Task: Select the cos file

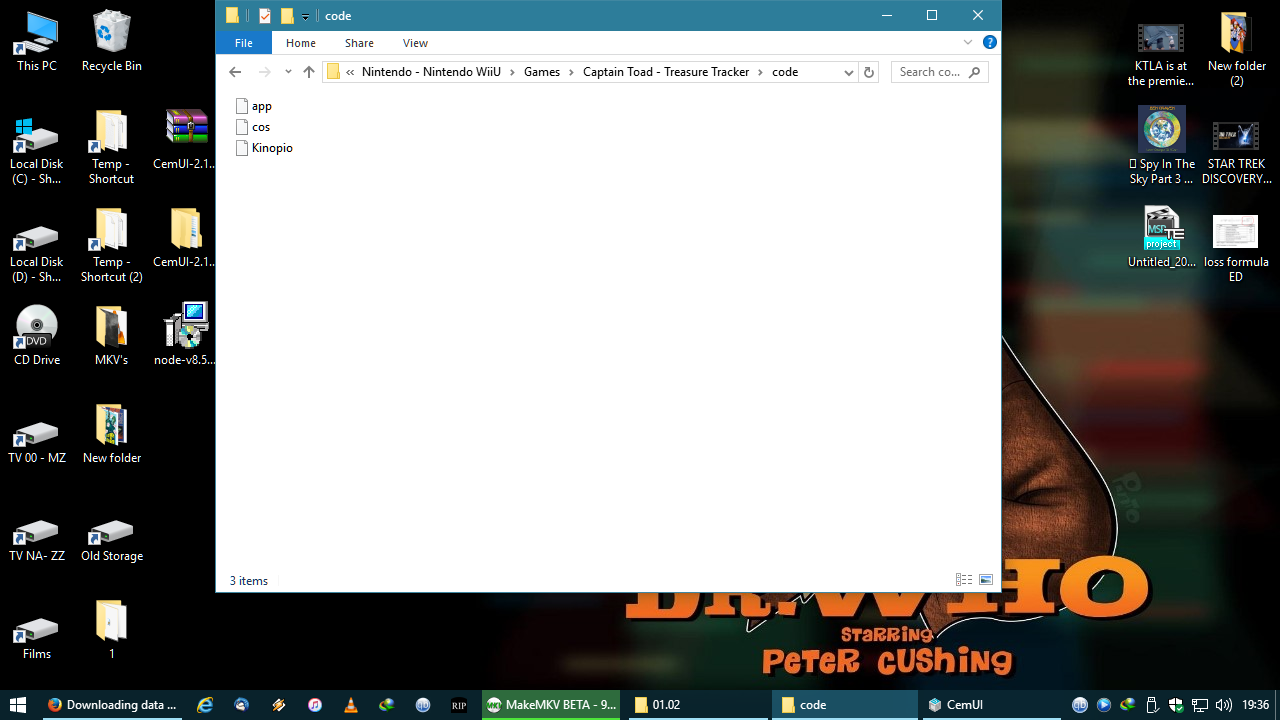Action: [x=253, y=127]
